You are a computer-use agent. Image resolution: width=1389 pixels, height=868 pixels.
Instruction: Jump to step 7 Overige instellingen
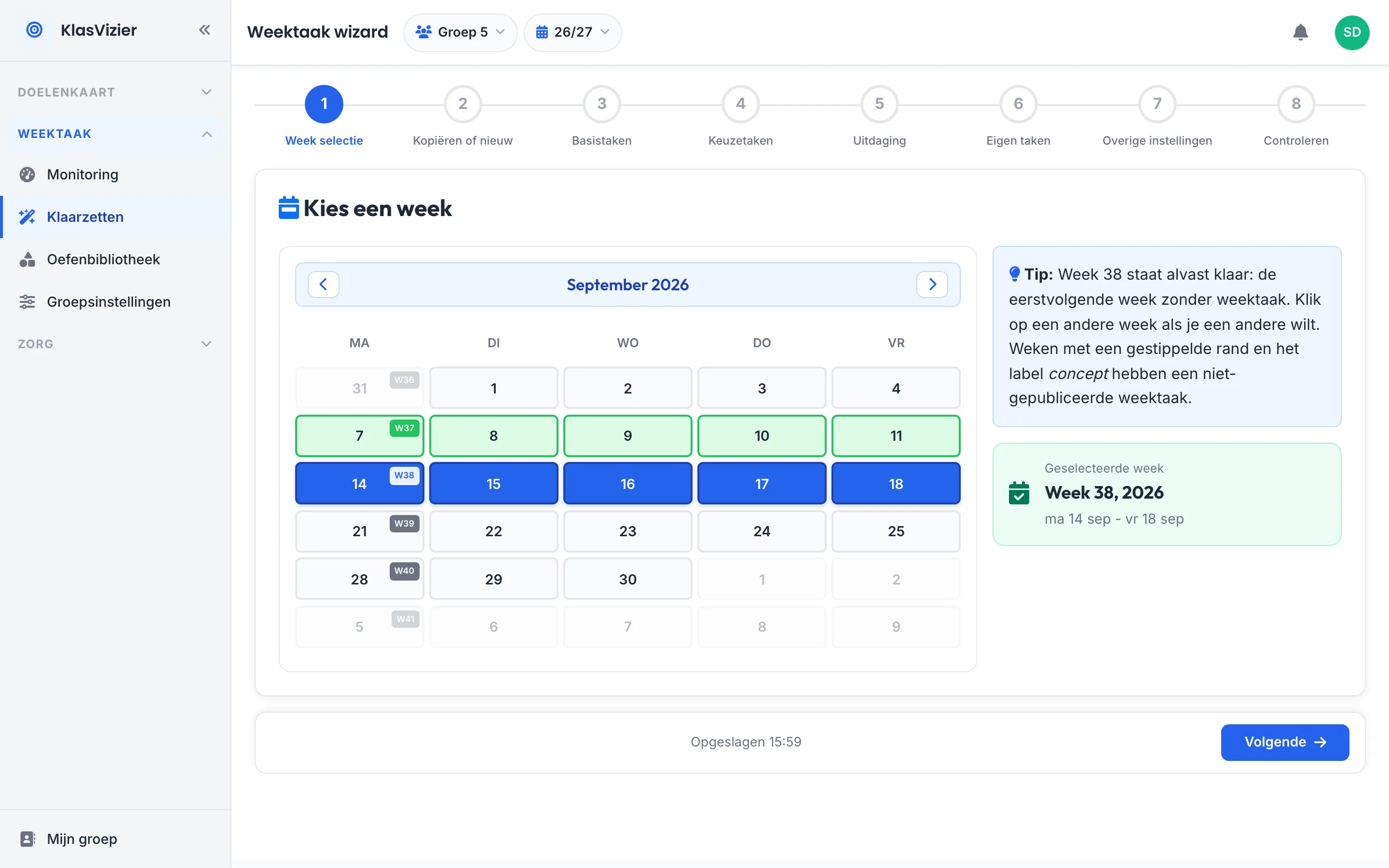[1157, 116]
